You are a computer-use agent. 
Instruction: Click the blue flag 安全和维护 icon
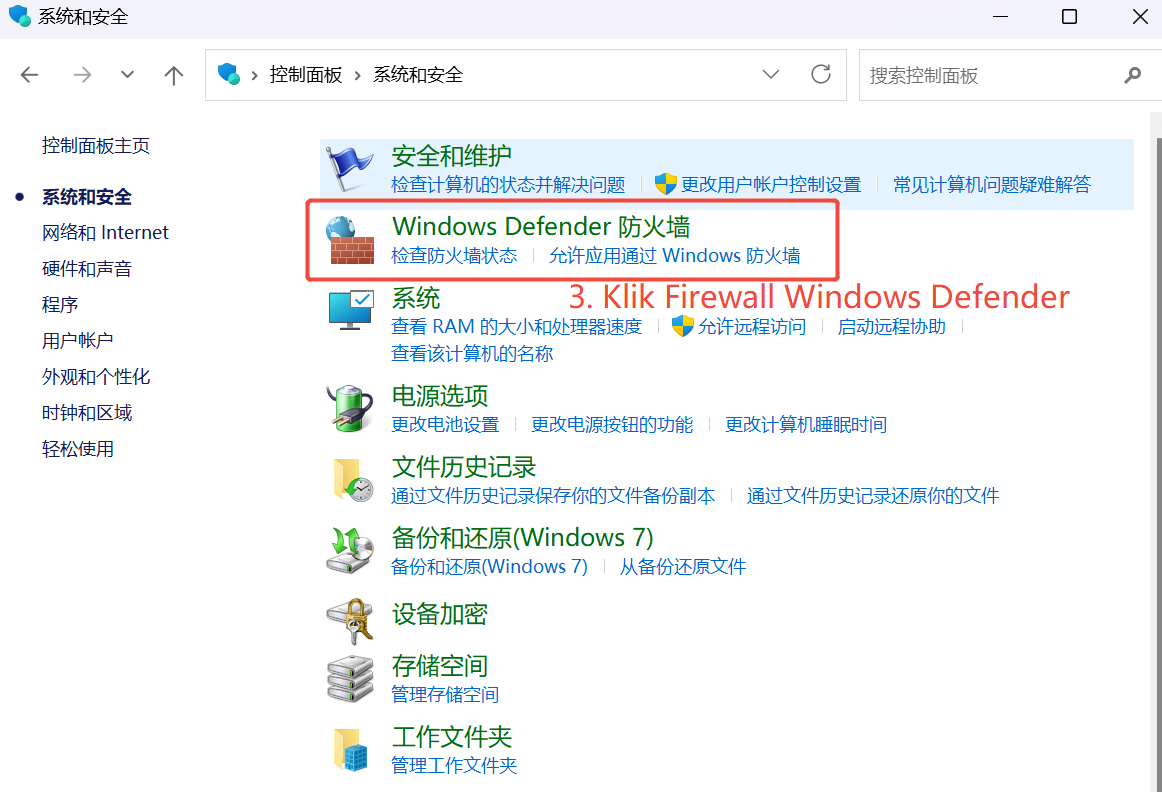coord(351,169)
